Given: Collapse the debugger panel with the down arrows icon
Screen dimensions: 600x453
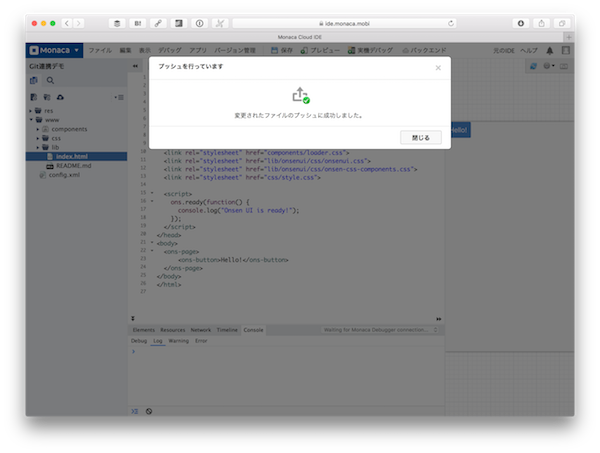Looking at the screenshot, I should pyautogui.click(x=133, y=318).
